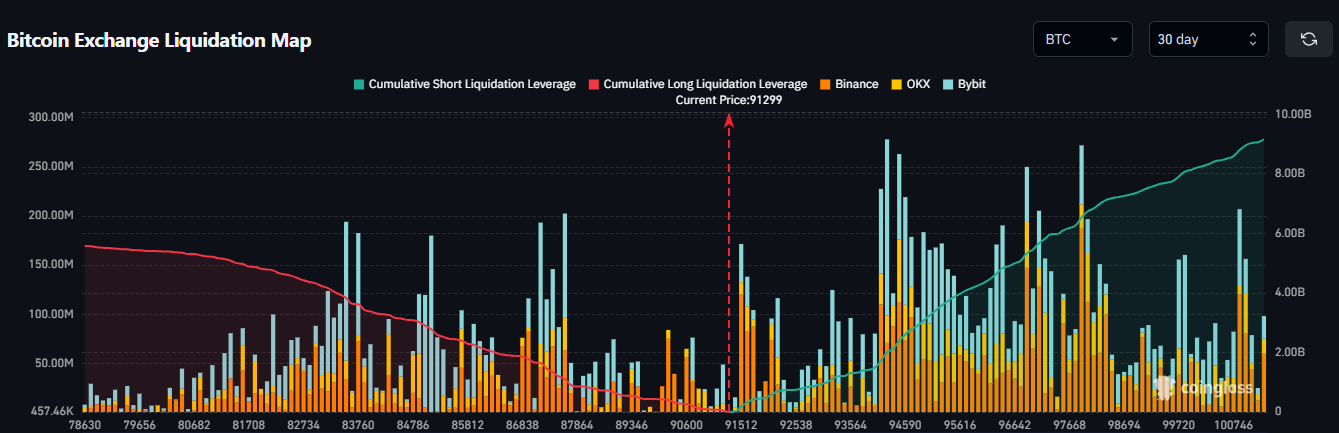Viewport: 1339px width, 433px height.
Task: Click the 98694 price axis label
Action: [1126, 425]
